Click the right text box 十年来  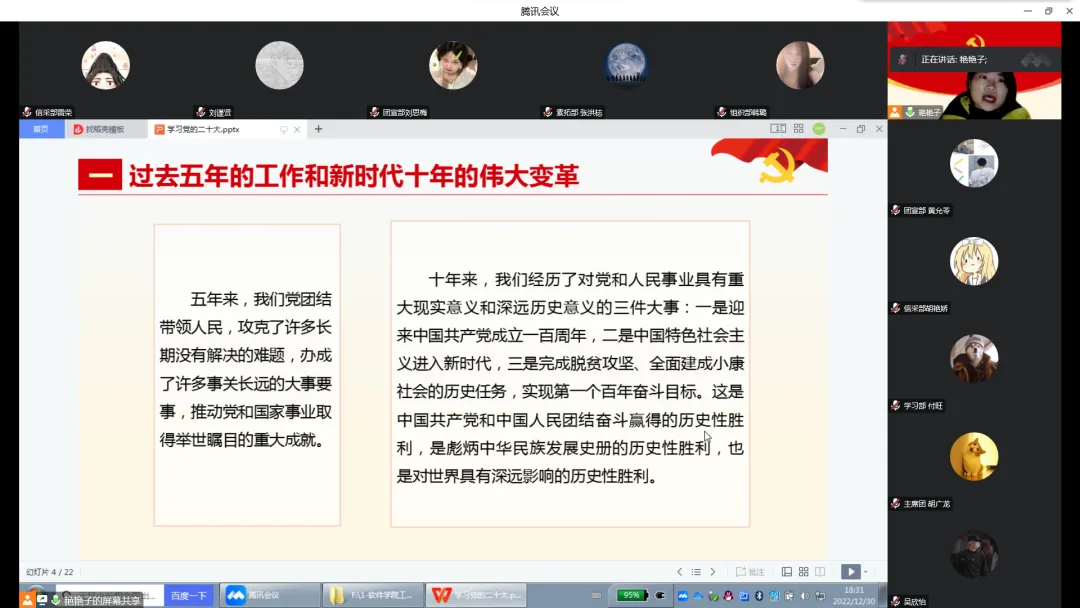(570, 374)
